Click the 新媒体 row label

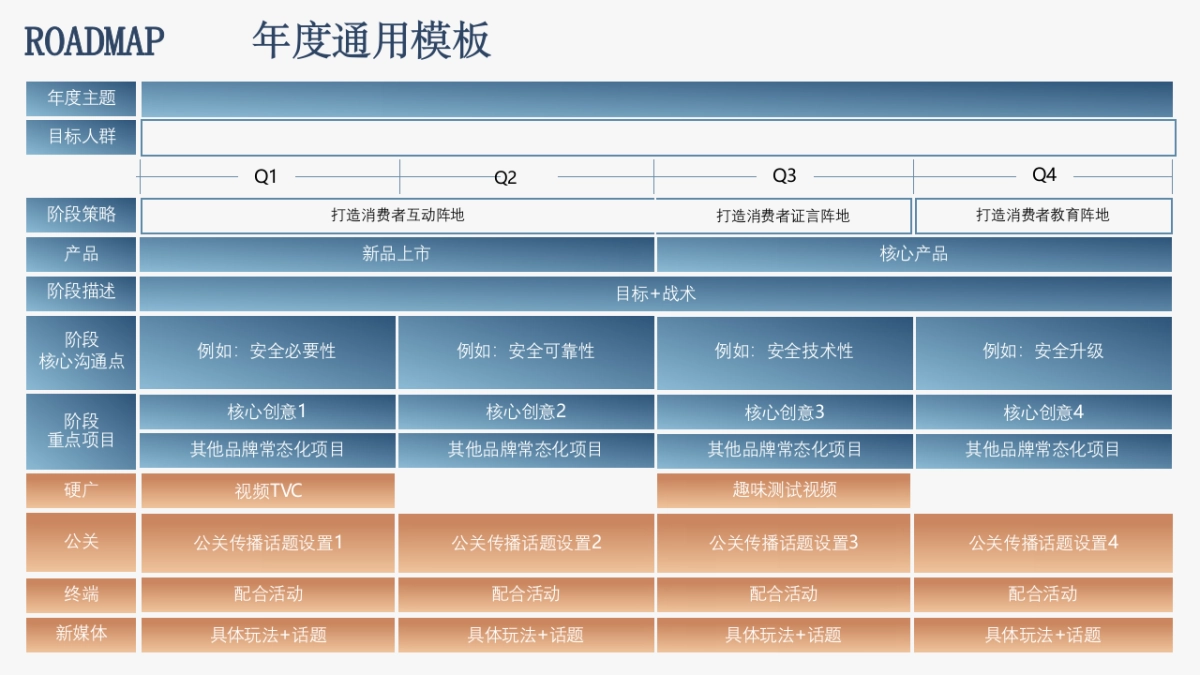point(81,634)
